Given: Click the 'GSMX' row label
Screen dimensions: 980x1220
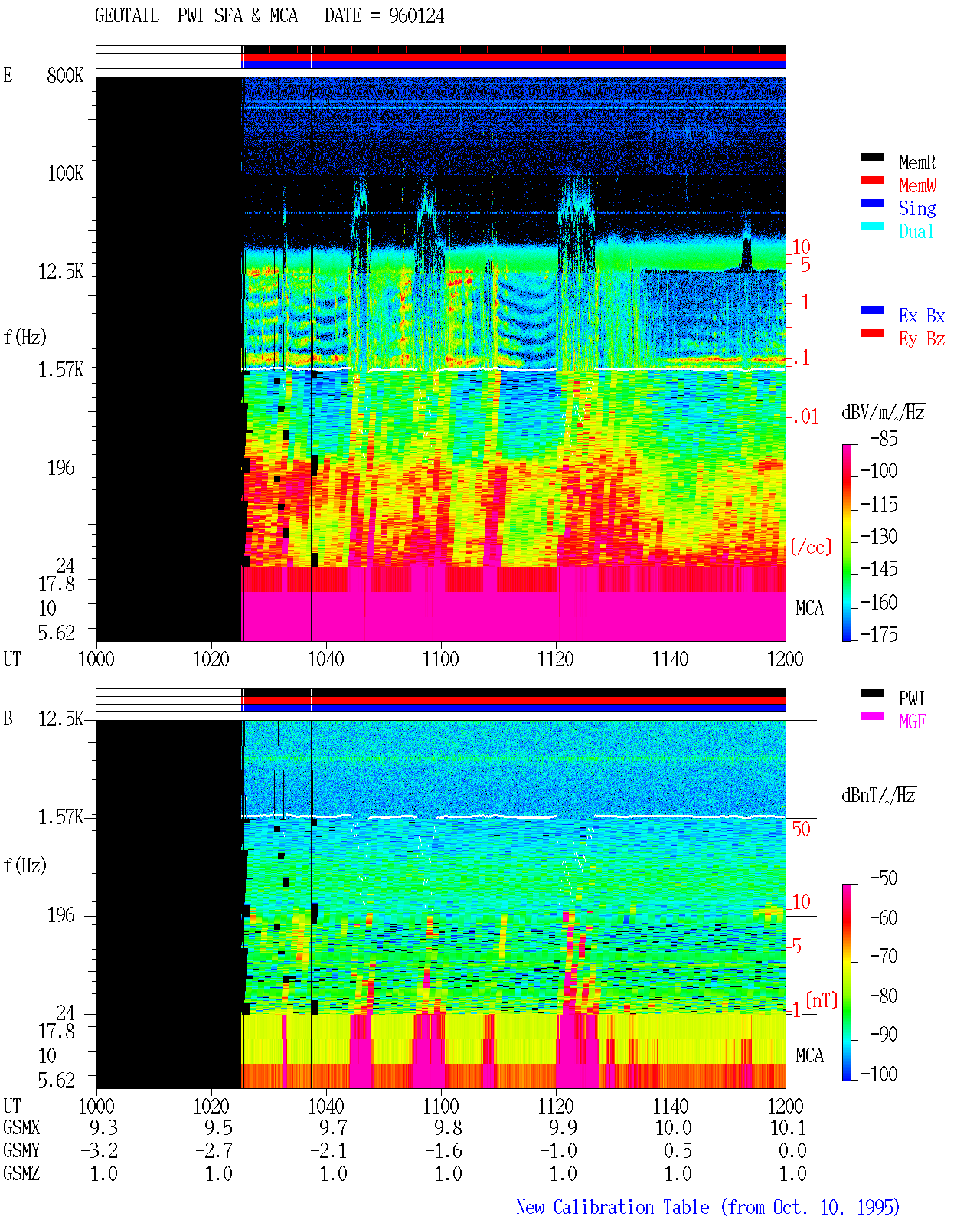Looking at the screenshot, I should tap(21, 1127).
